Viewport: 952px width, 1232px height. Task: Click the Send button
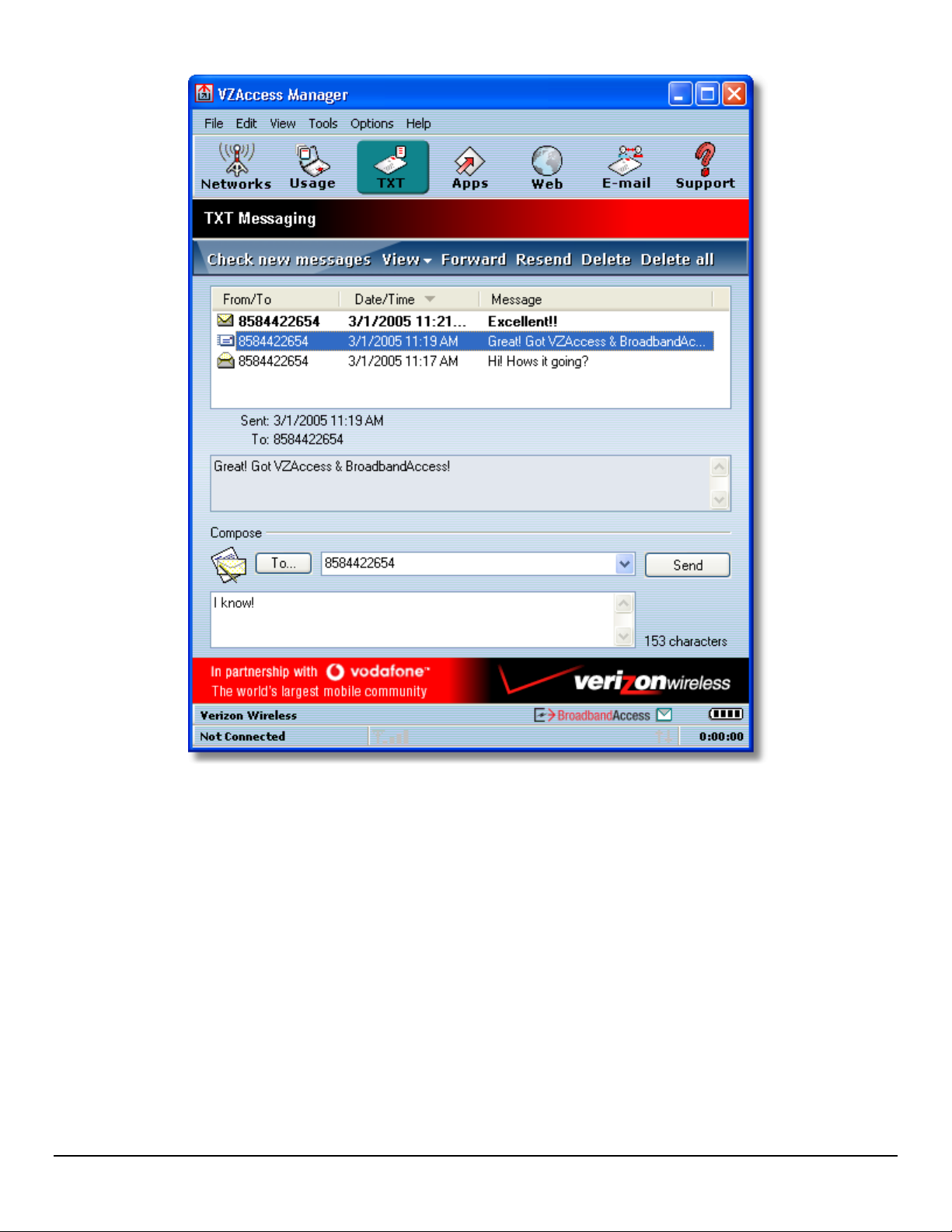688,565
